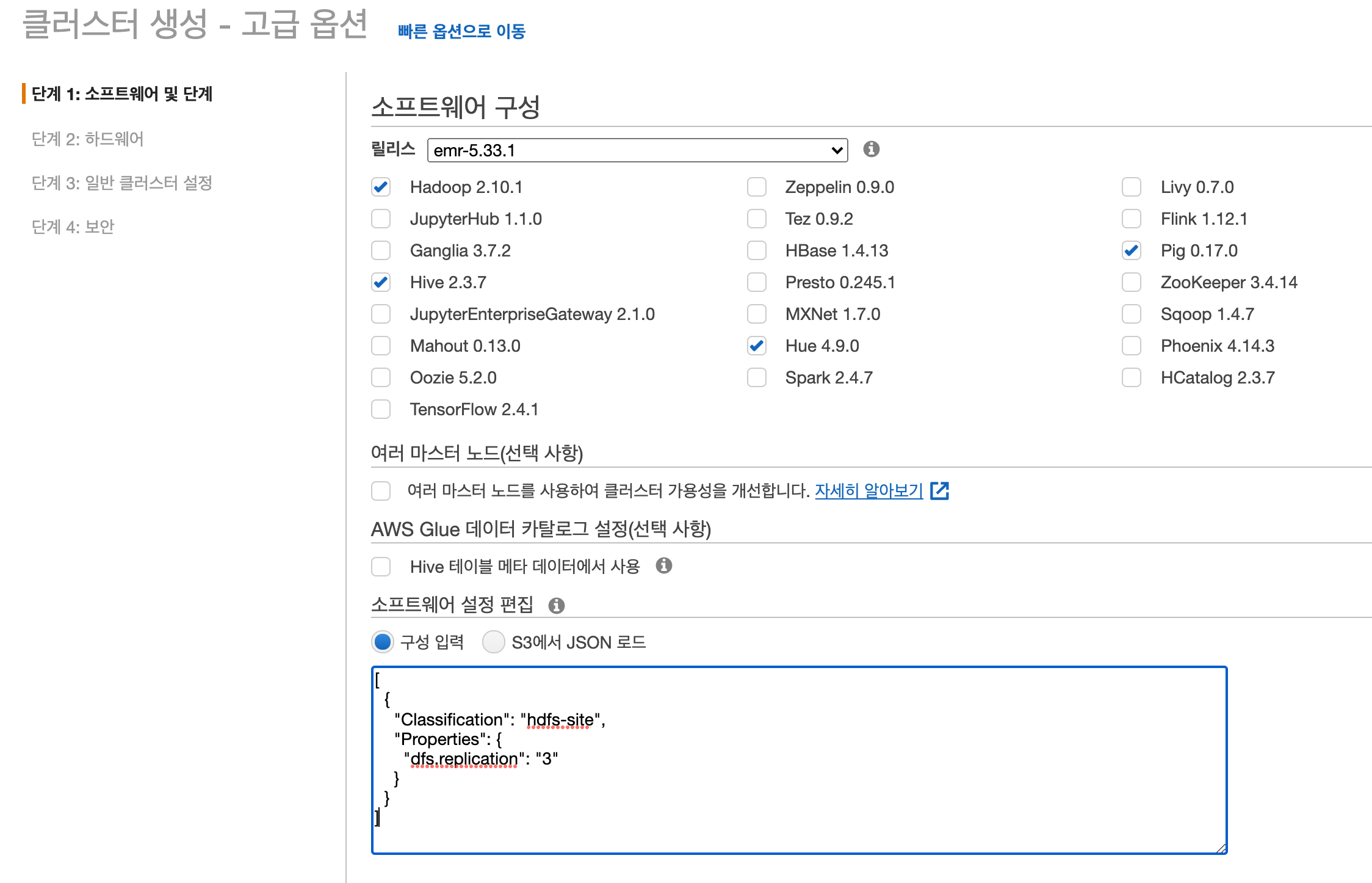Uncheck Hue 4.9.0 application

[x=757, y=346]
